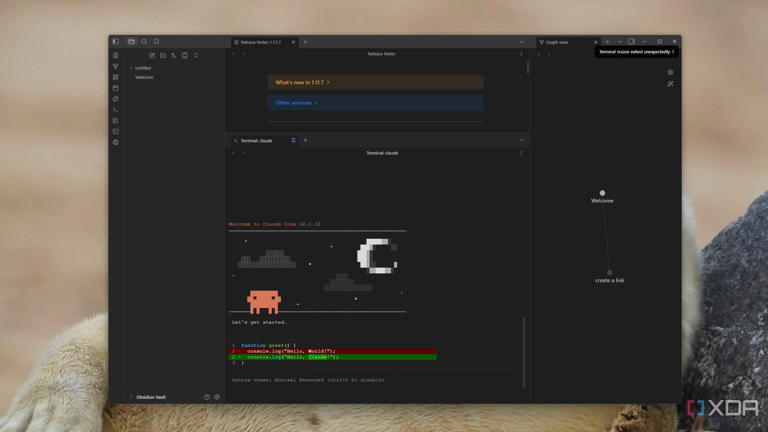
Task: Open the search magnifier icon in sidebar
Action: point(144,42)
